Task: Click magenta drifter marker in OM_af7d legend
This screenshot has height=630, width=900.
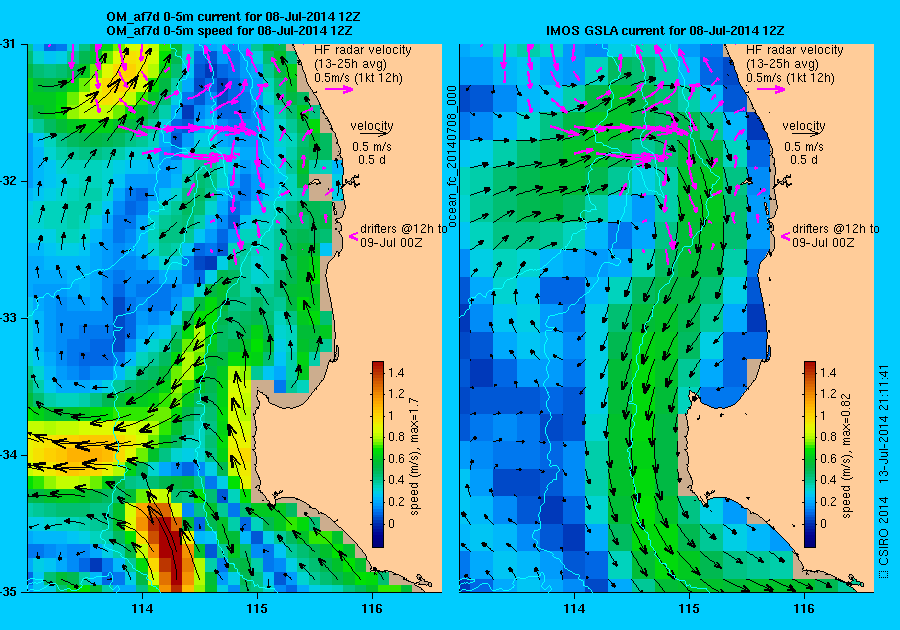Action: (354, 236)
